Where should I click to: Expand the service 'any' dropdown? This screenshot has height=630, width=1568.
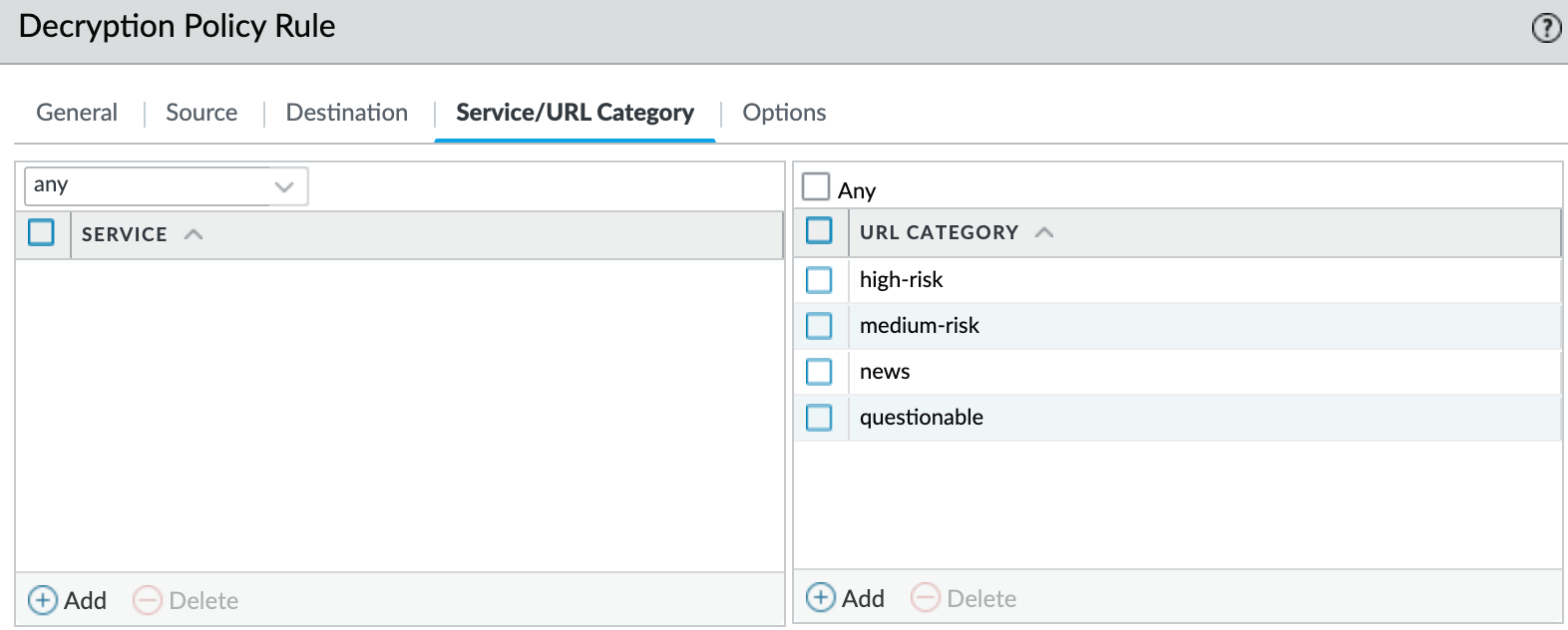tap(284, 186)
